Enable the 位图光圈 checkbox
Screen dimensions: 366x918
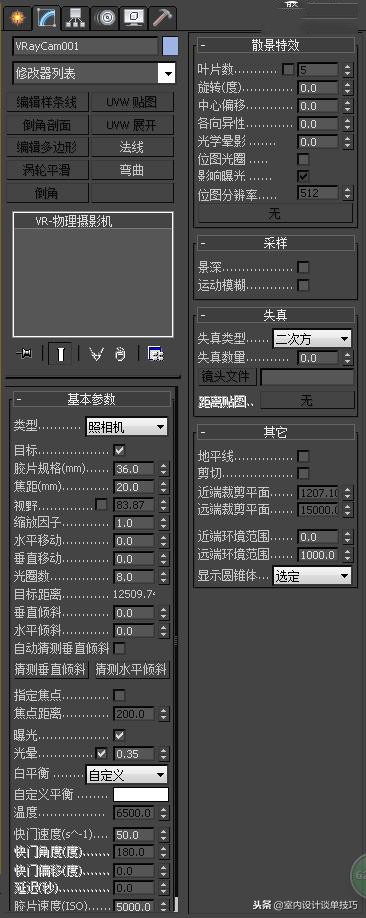click(303, 159)
